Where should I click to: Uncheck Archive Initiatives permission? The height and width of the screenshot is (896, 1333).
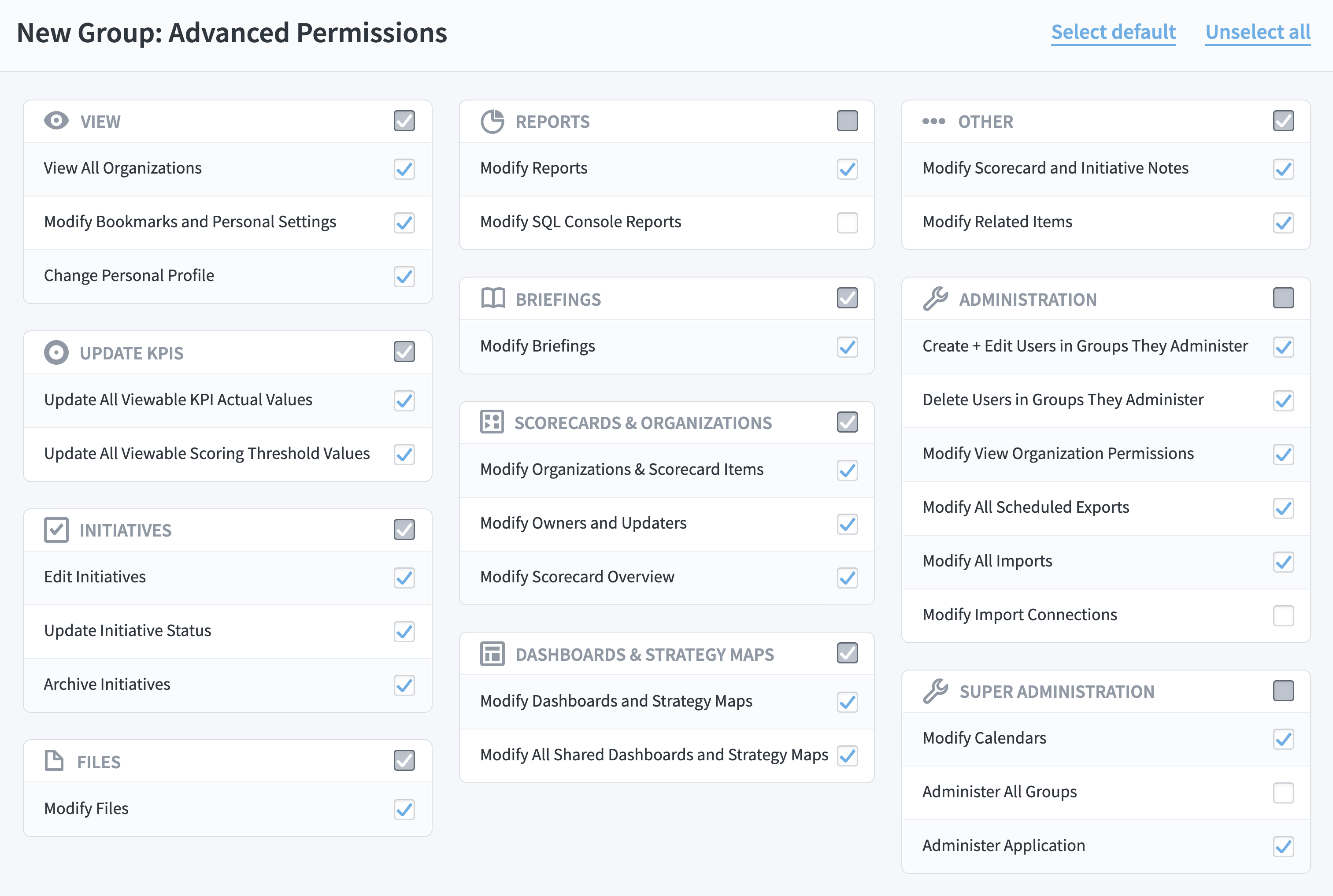404,685
